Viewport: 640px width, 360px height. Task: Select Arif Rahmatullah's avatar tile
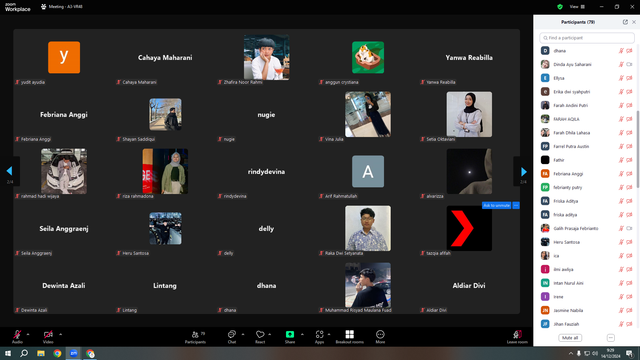[368, 171]
